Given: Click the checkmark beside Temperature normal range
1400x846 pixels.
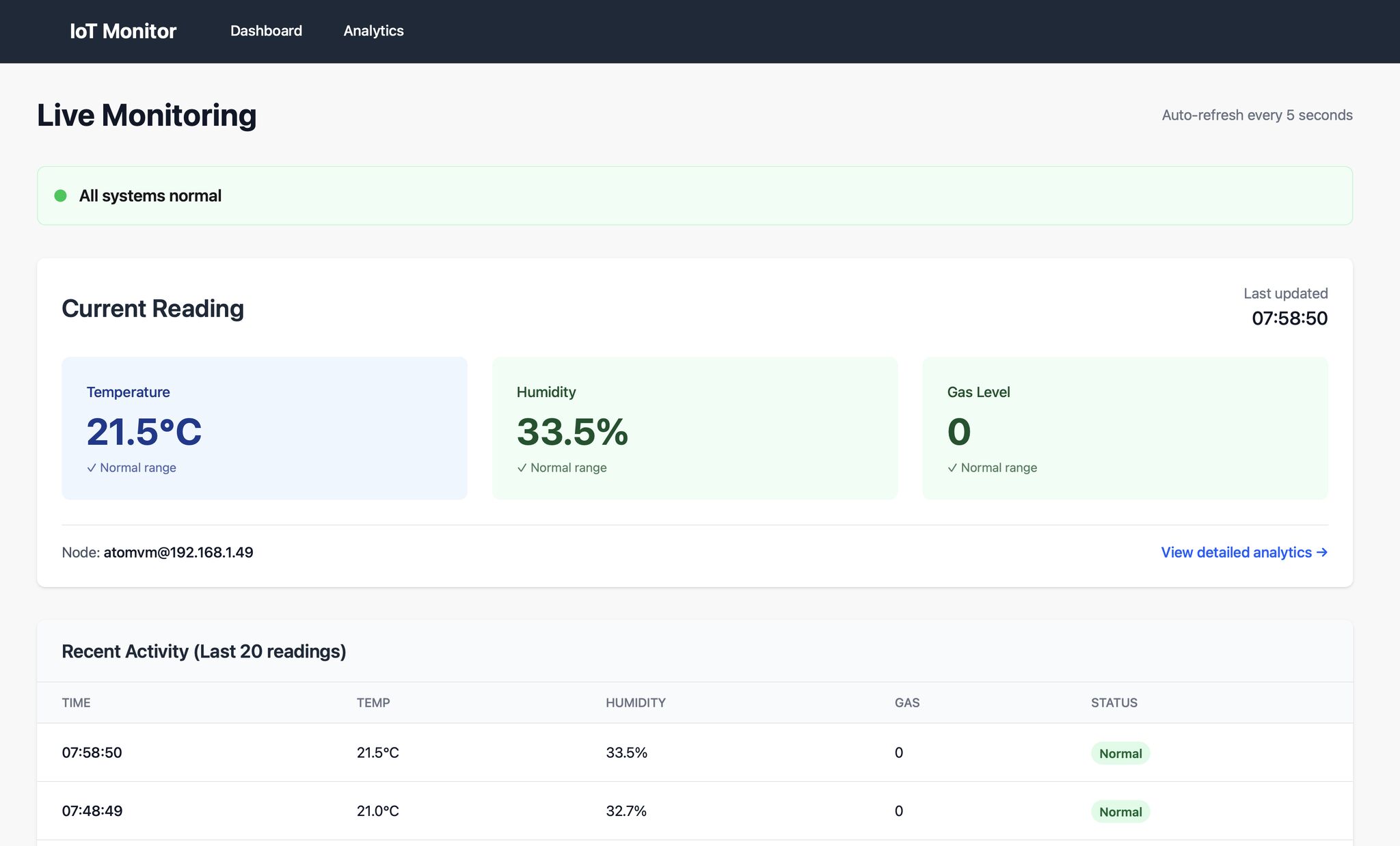Looking at the screenshot, I should point(92,467).
